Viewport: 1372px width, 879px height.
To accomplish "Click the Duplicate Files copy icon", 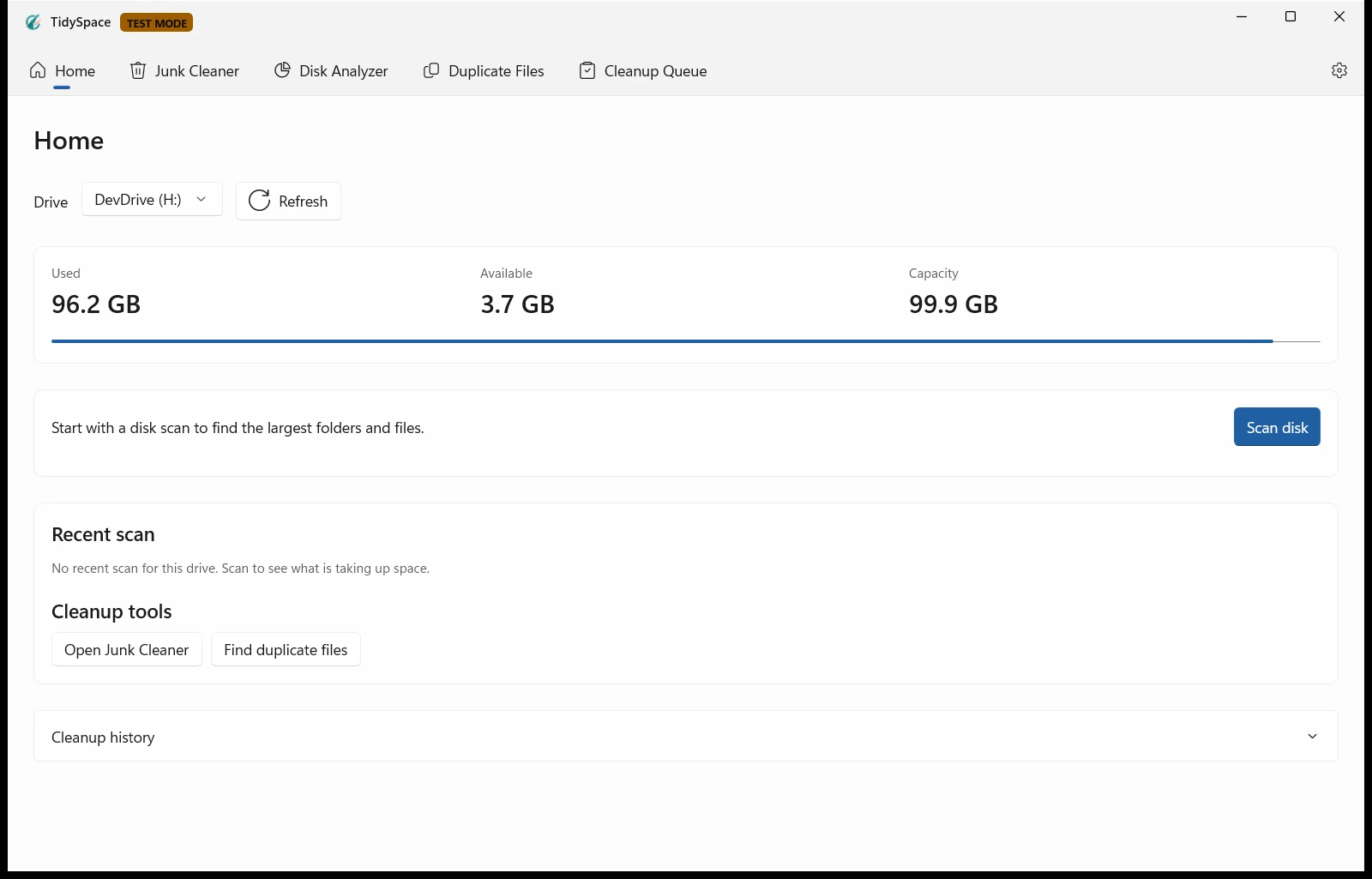I will click(431, 70).
